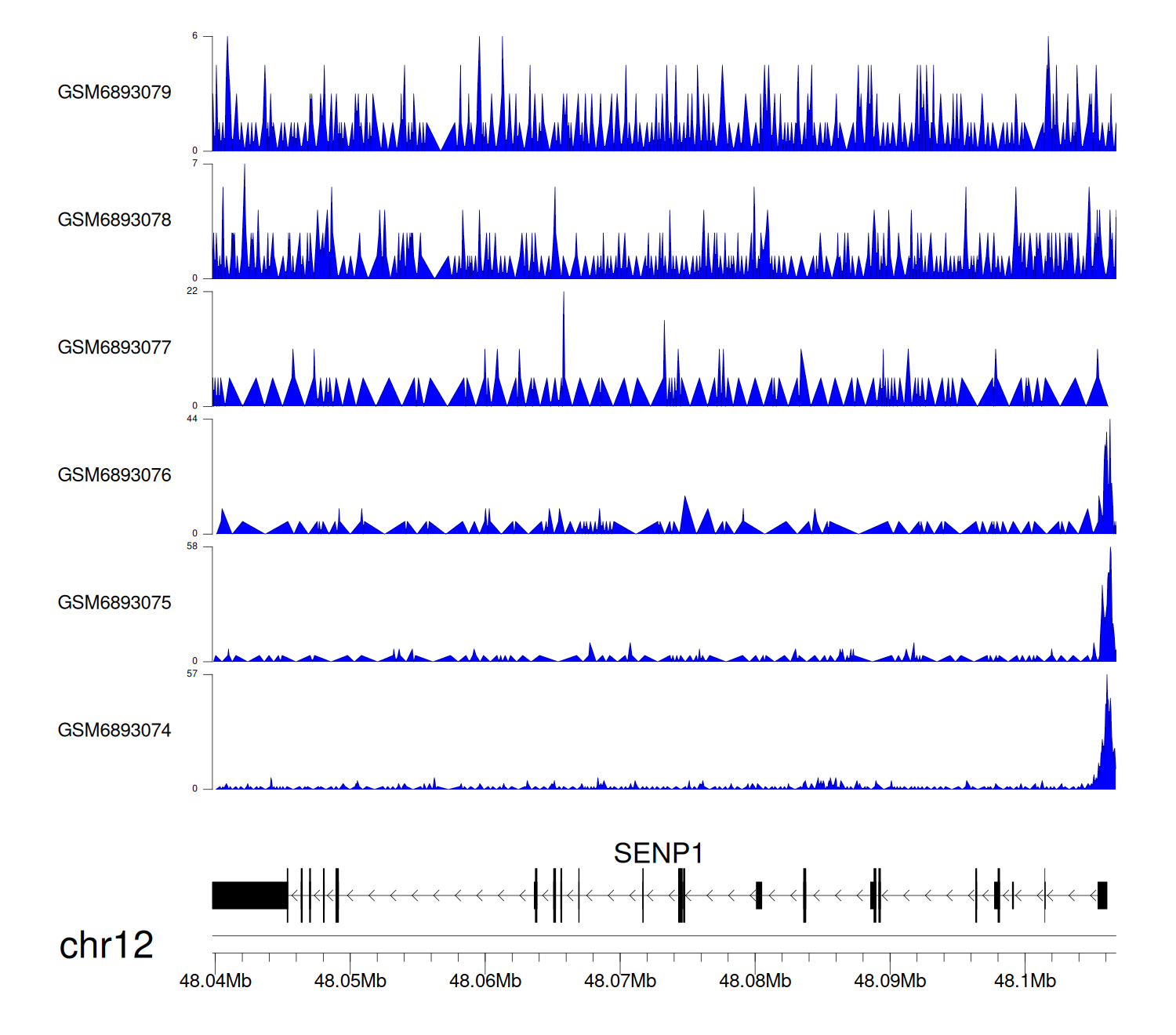Click the SENP1 gene name label
This screenshot has width=1176, height=1035.
(x=658, y=853)
